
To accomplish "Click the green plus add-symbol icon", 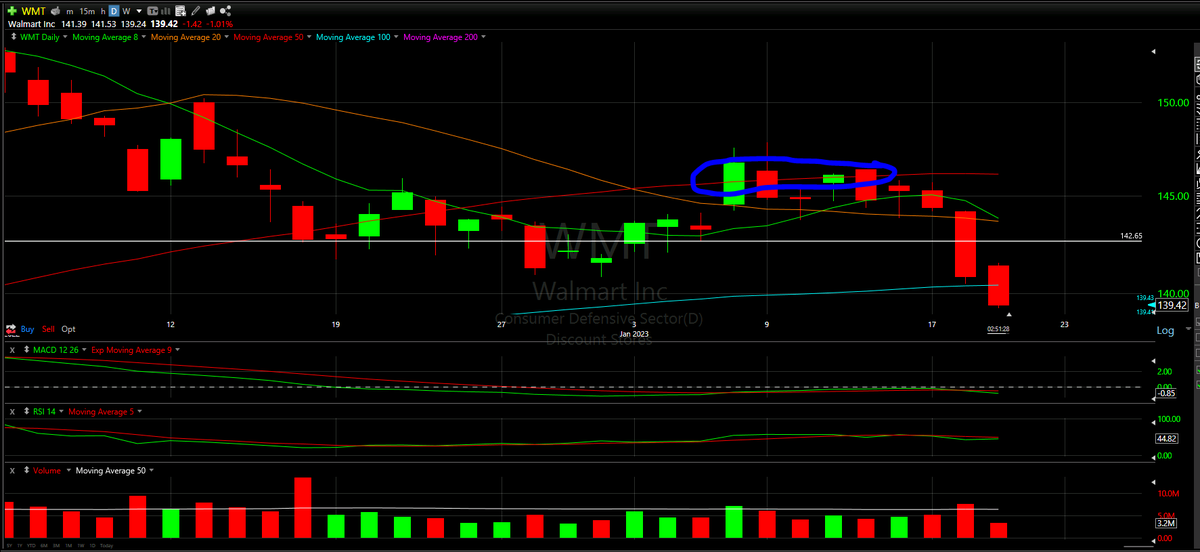I will [12, 11].
